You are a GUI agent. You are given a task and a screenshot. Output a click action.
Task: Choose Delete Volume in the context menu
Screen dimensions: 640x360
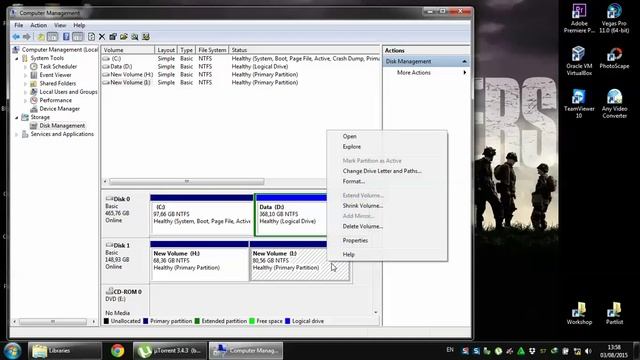[x=387, y=226]
